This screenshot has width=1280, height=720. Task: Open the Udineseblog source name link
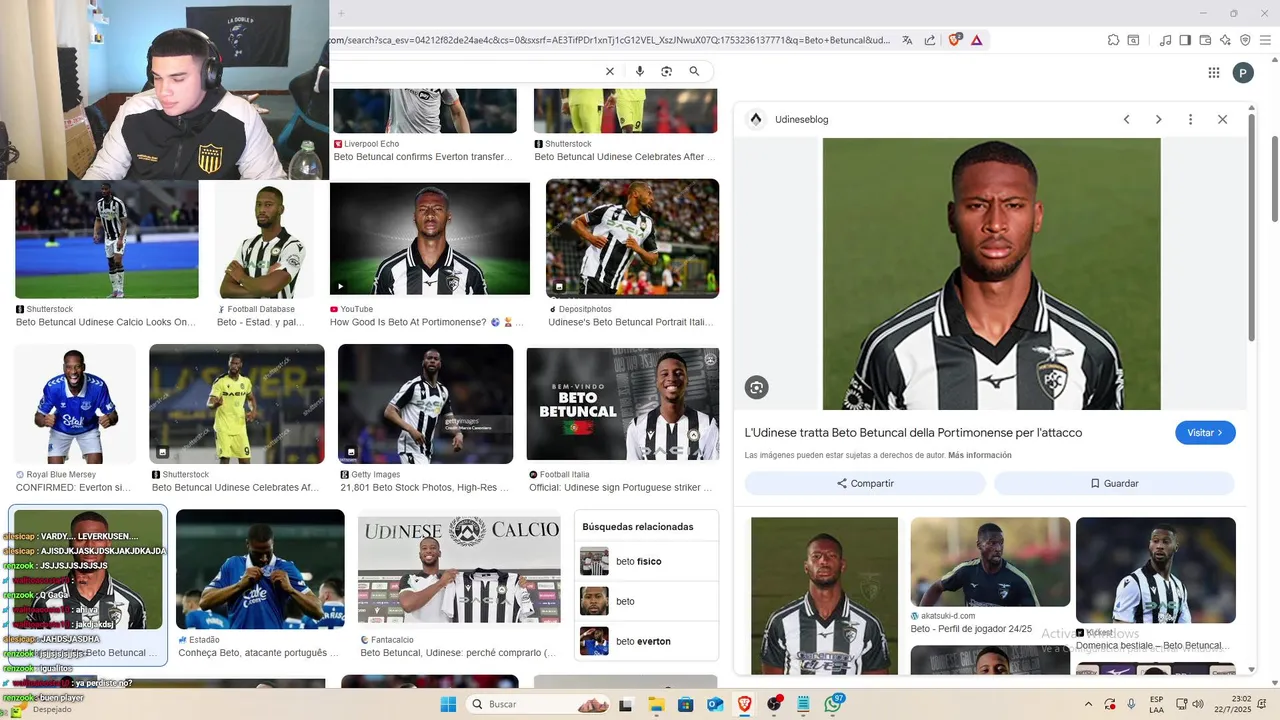(802, 119)
